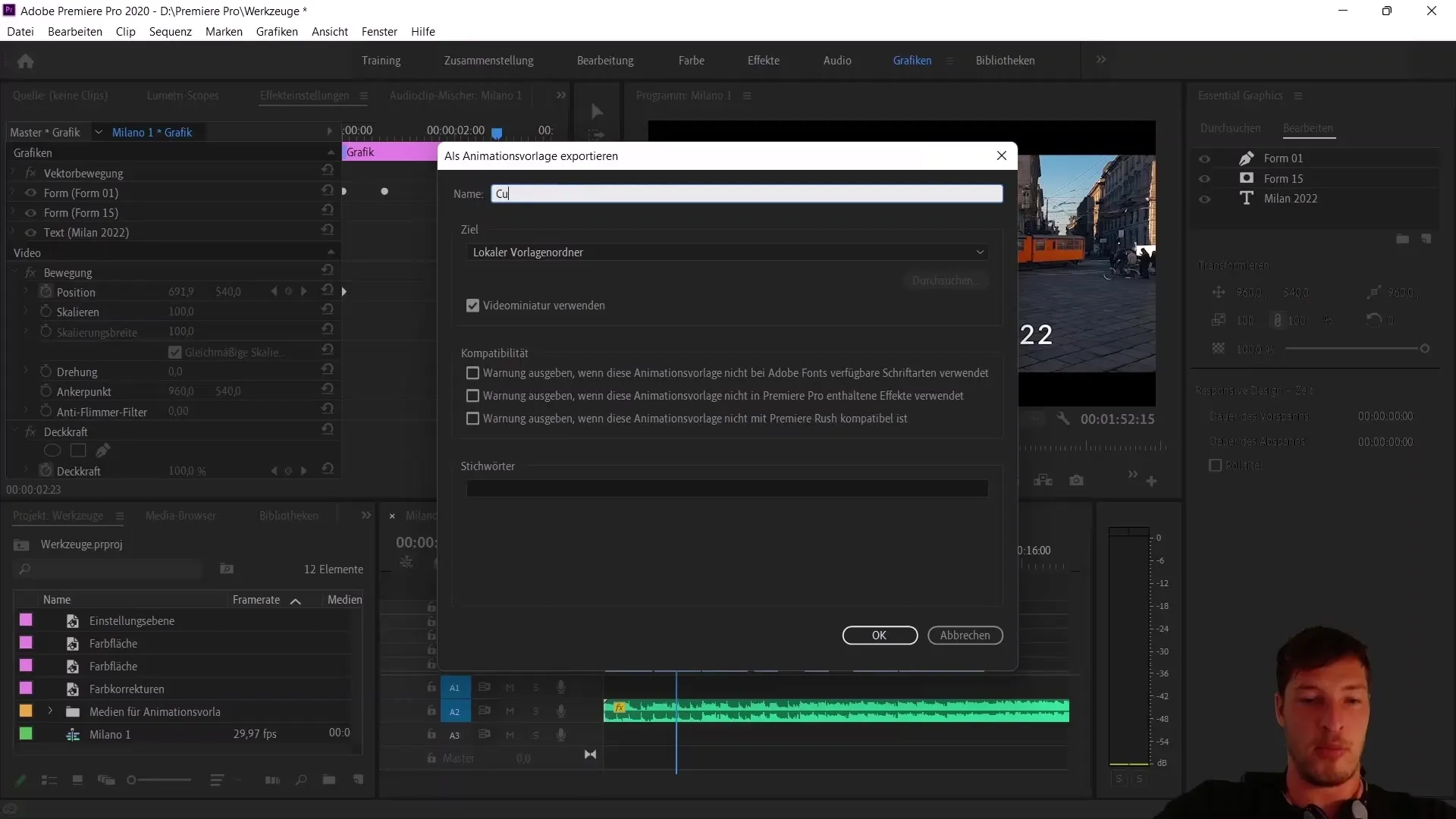Toggle visibility of Text (Milan 2022) effect

[30, 233]
